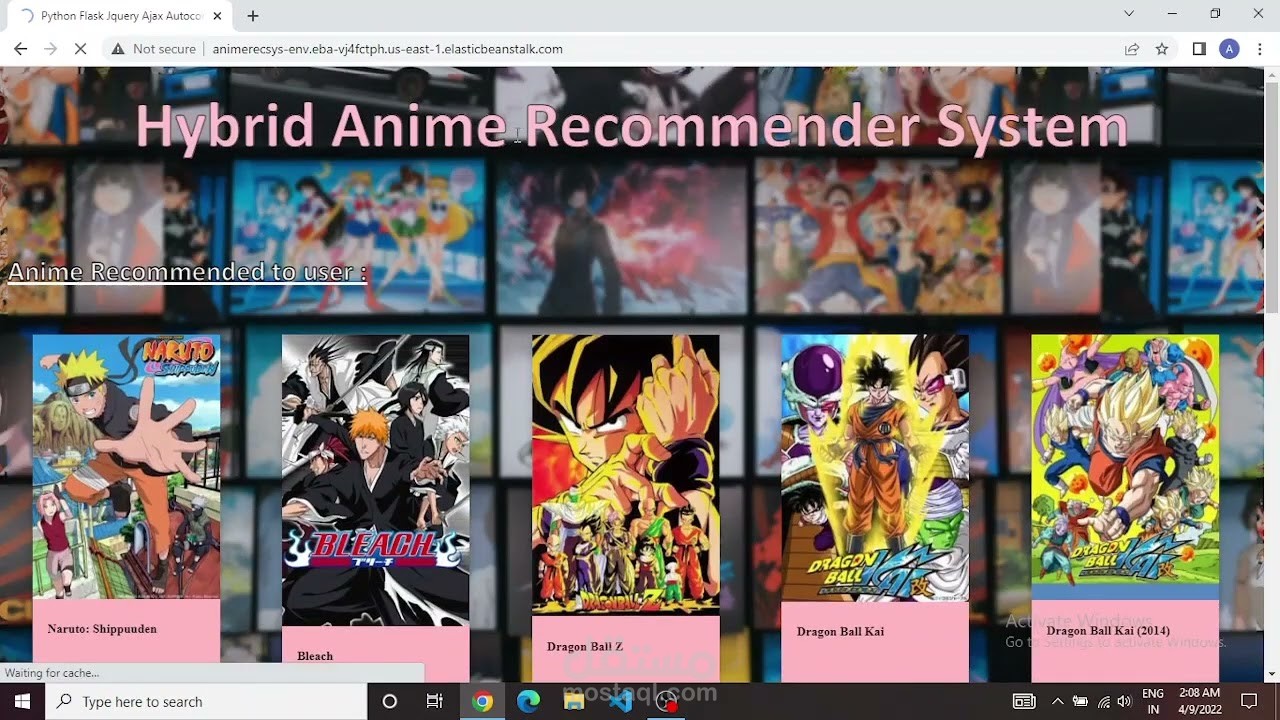Share this page via the share icon
The height and width of the screenshot is (720, 1280).
(1132, 49)
